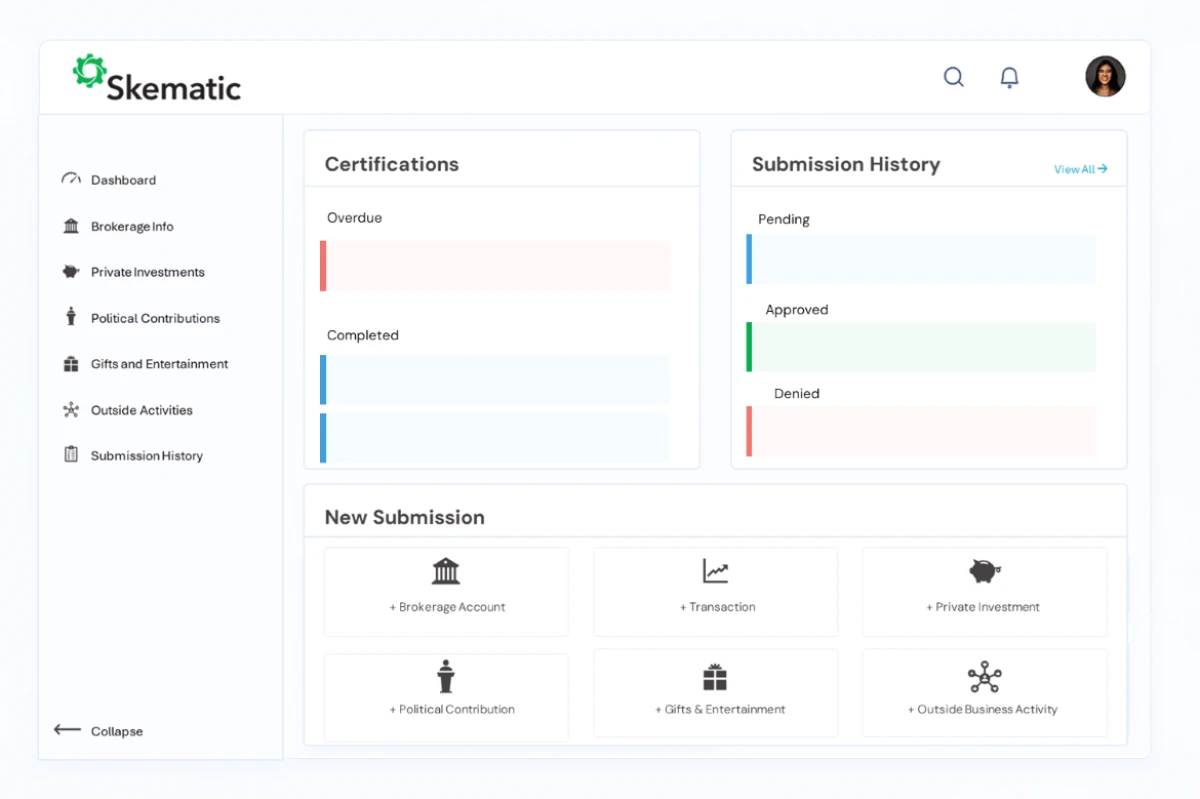Open Outside Activities from the sidebar
This screenshot has width=1200, height=799.
tap(141, 410)
